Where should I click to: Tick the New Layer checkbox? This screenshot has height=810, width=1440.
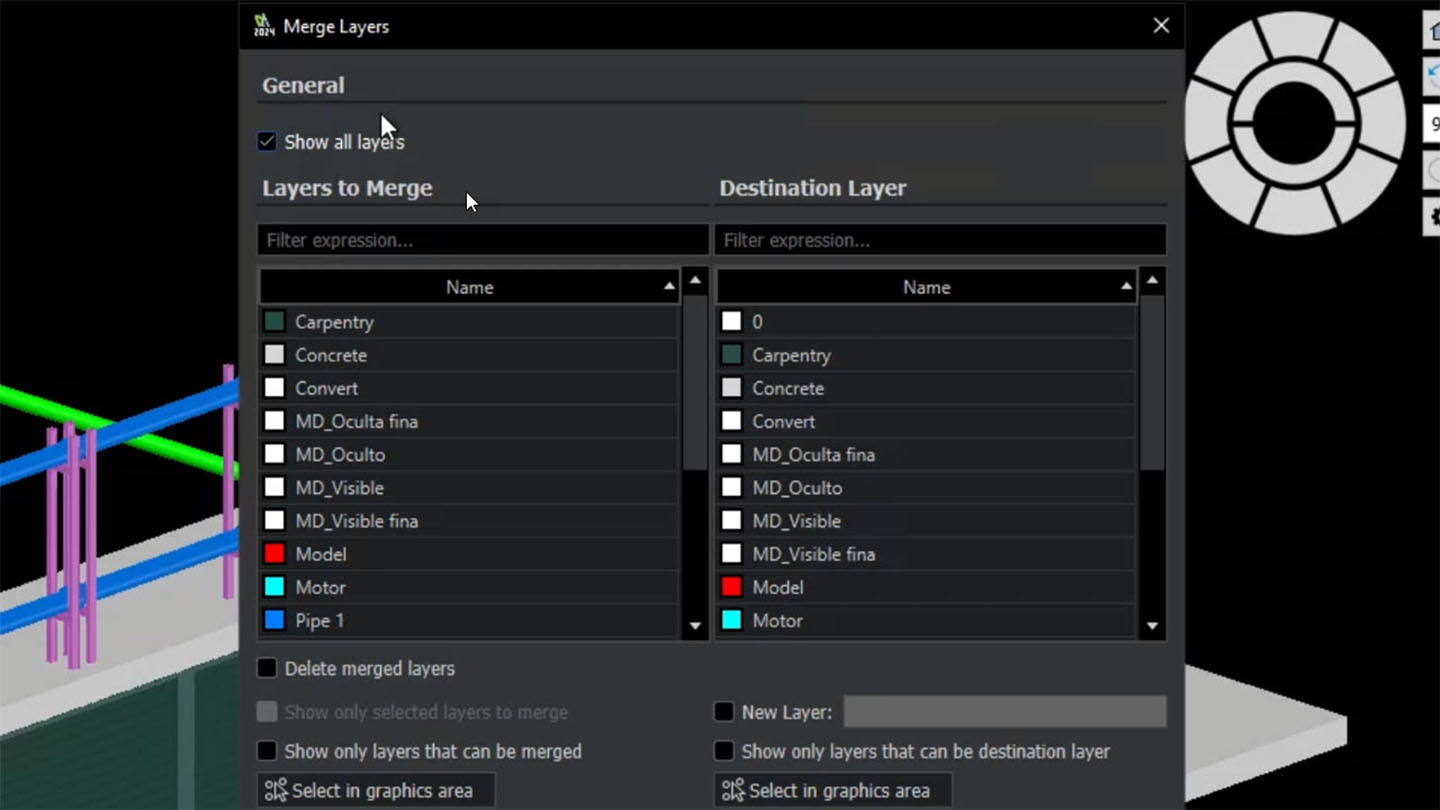[x=724, y=712]
